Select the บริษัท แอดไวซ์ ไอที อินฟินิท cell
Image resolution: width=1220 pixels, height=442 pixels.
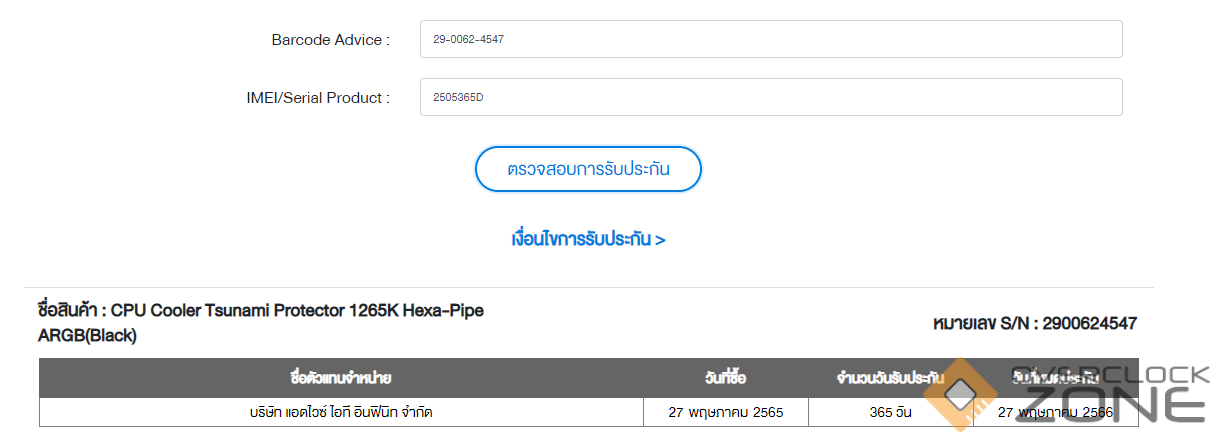pos(340,411)
